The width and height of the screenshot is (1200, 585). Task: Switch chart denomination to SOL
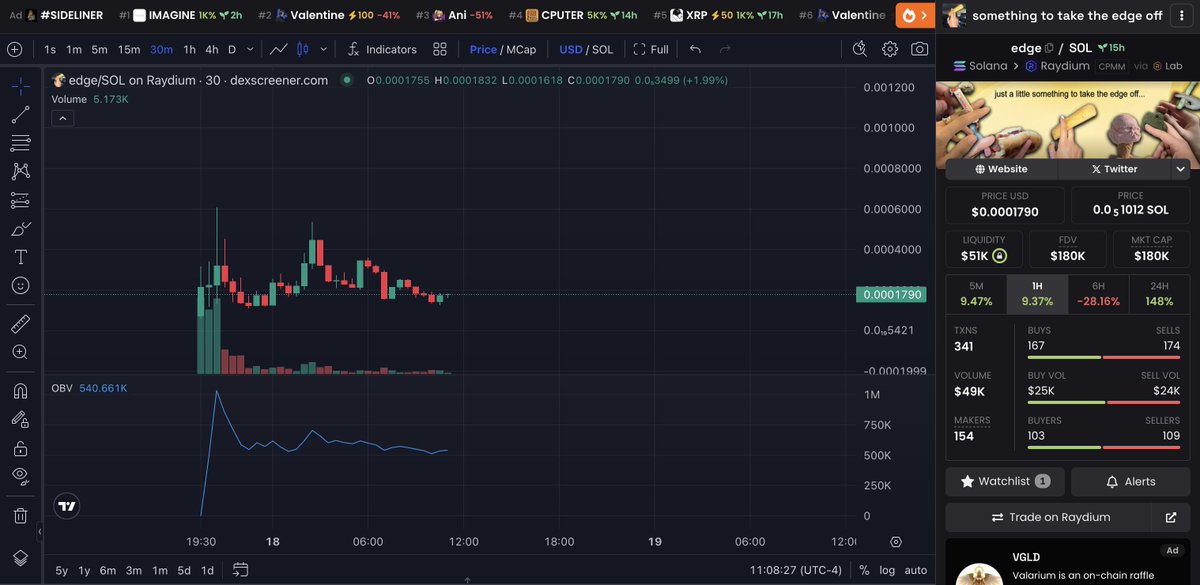(x=603, y=49)
